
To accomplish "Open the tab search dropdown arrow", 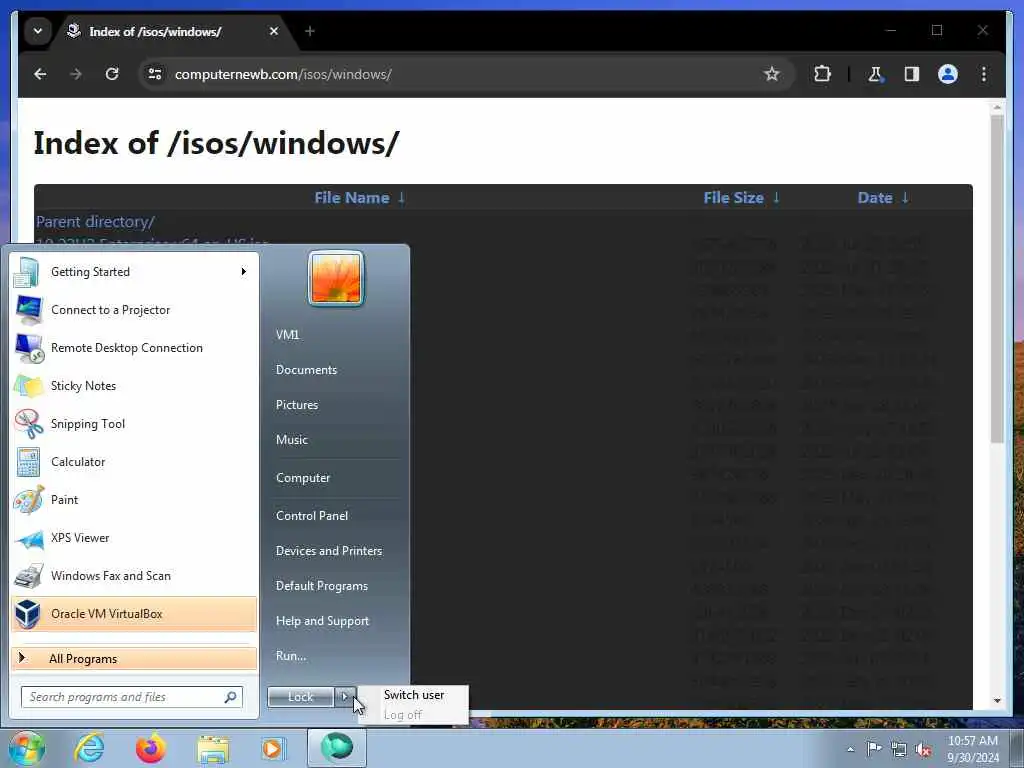I will pyautogui.click(x=38, y=31).
